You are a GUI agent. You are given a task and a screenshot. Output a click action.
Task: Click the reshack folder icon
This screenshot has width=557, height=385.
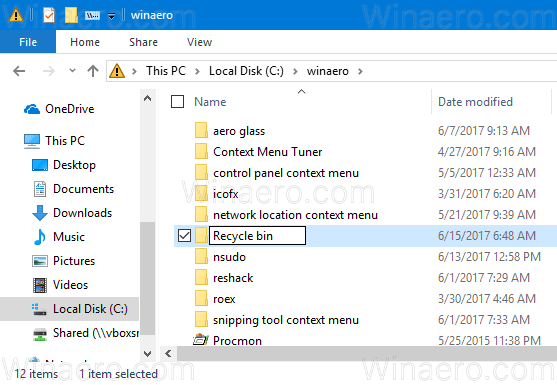(x=201, y=277)
